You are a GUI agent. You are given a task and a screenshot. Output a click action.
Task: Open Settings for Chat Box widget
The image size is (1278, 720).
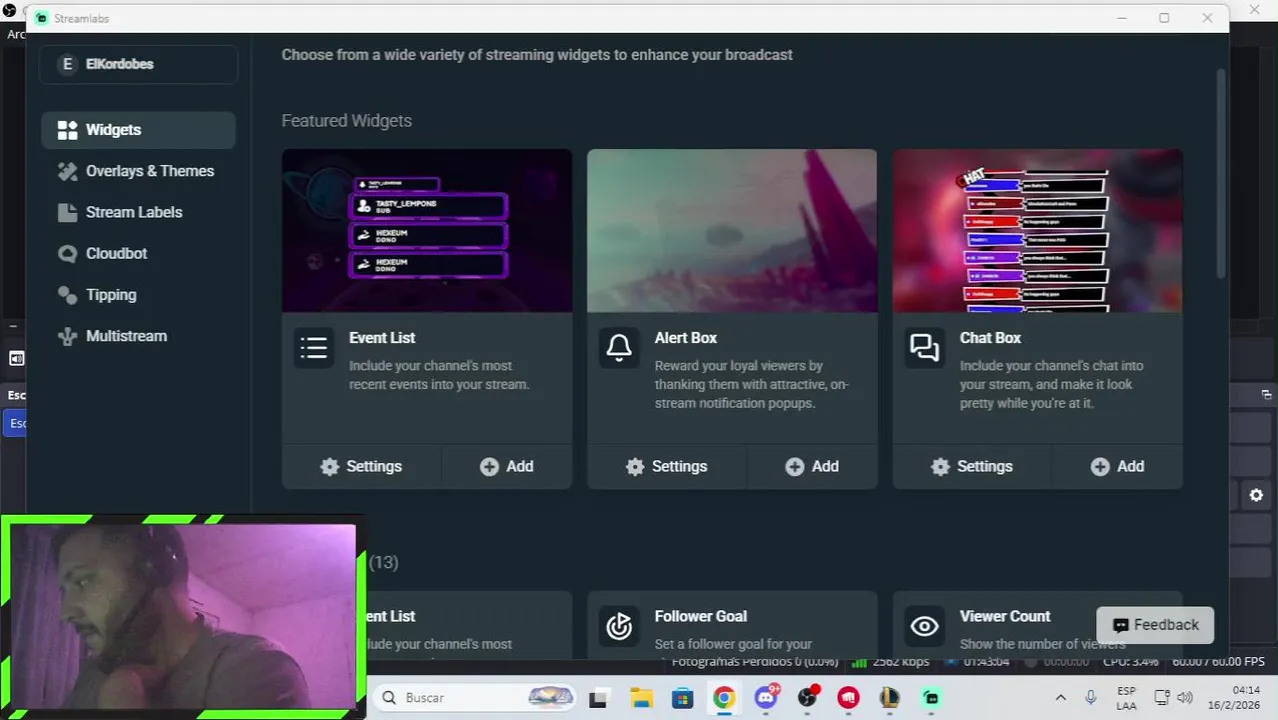pyautogui.click(x=971, y=466)
